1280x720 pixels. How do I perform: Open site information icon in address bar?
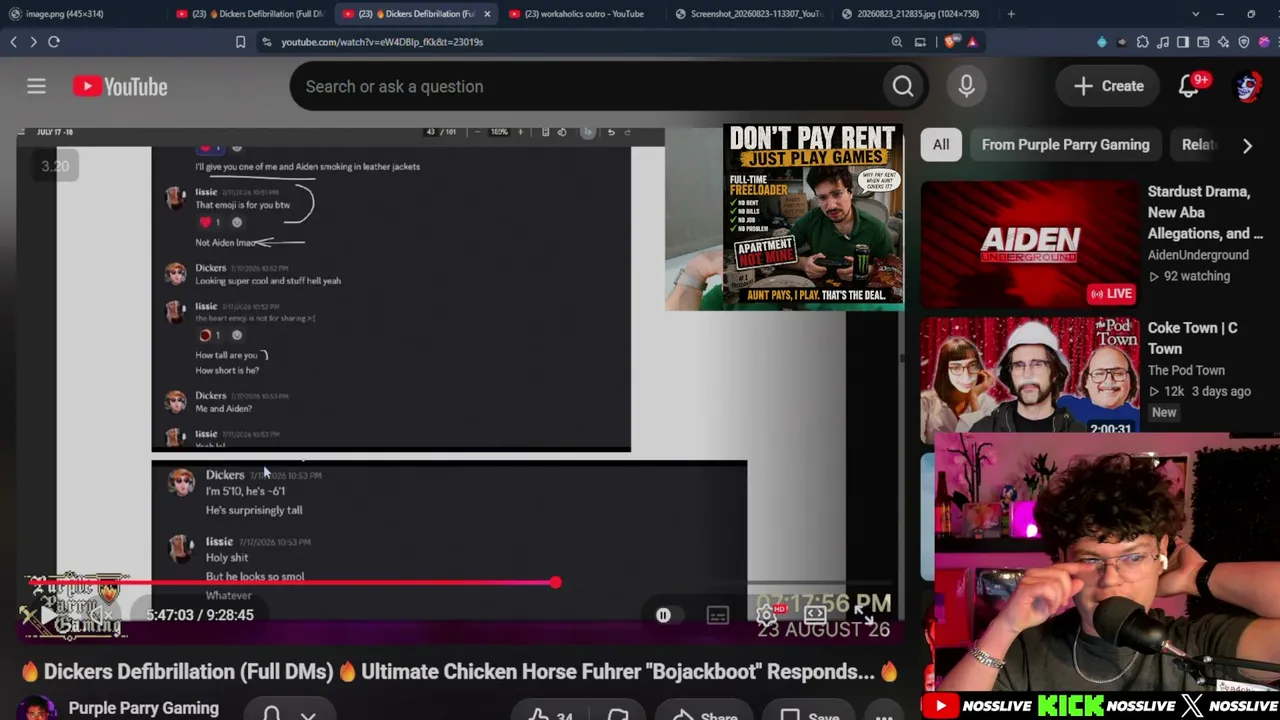267,42
